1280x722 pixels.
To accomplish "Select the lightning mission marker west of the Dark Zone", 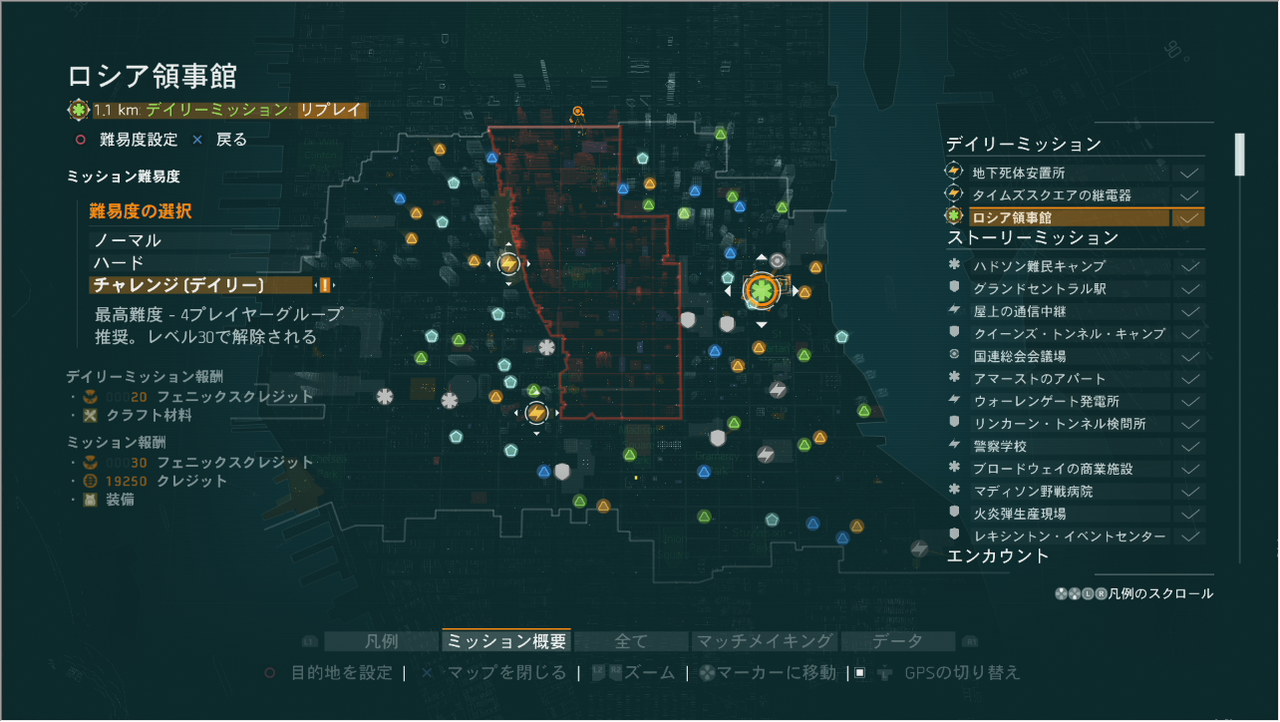I will coord(508,264).
